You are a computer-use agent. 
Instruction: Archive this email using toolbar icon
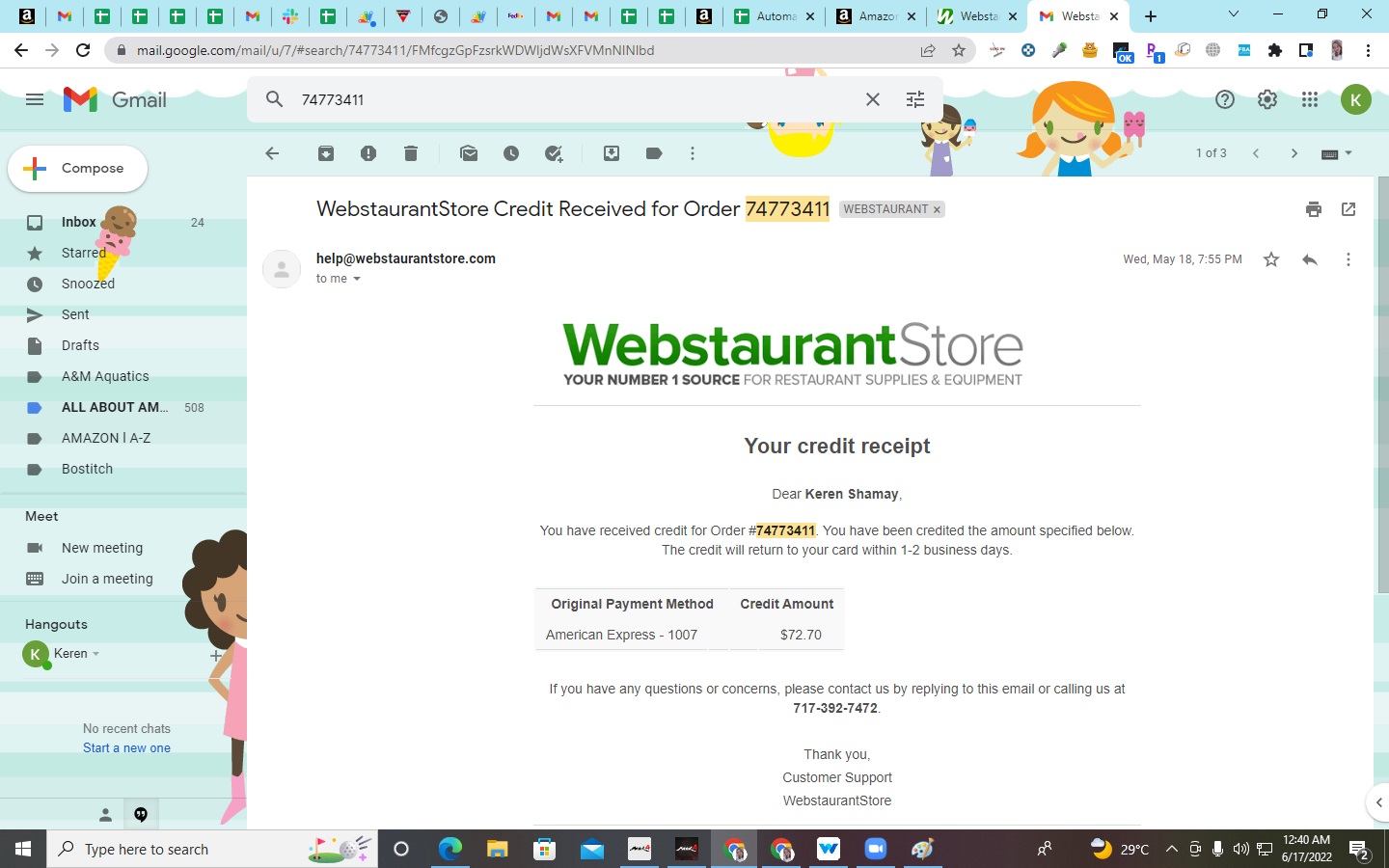coord(326,153)
